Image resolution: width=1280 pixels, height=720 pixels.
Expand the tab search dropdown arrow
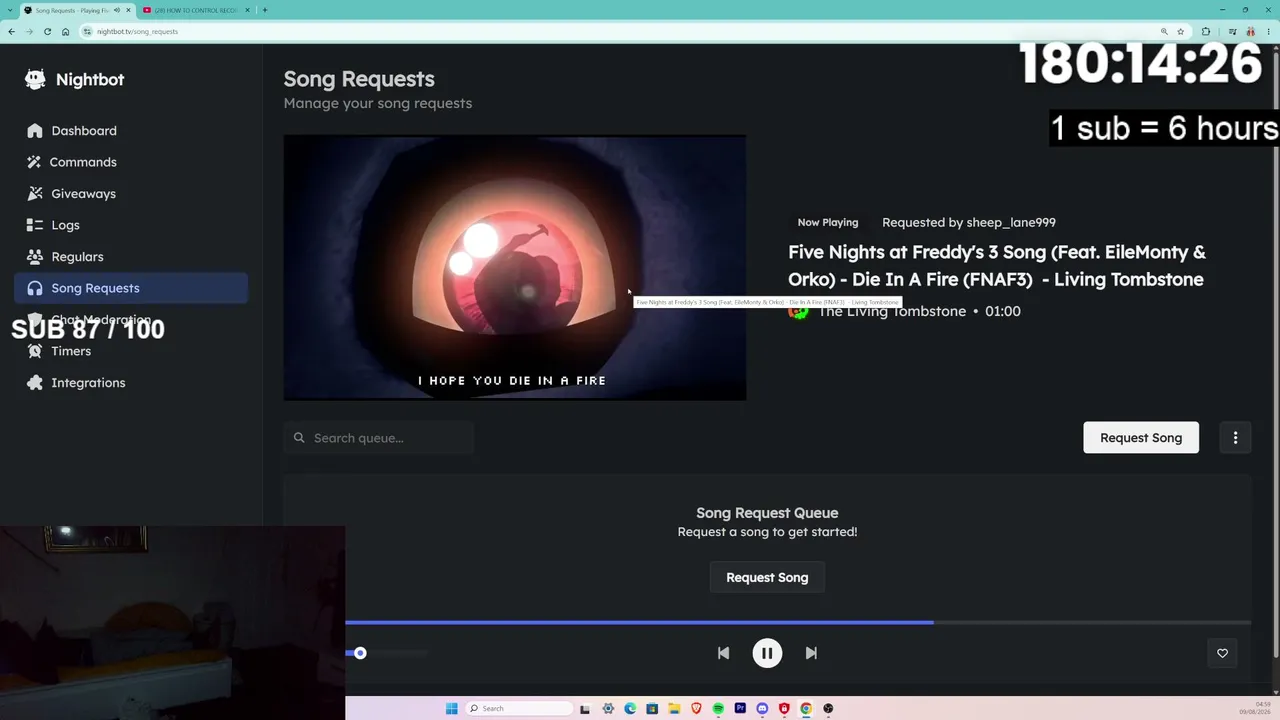10,10
